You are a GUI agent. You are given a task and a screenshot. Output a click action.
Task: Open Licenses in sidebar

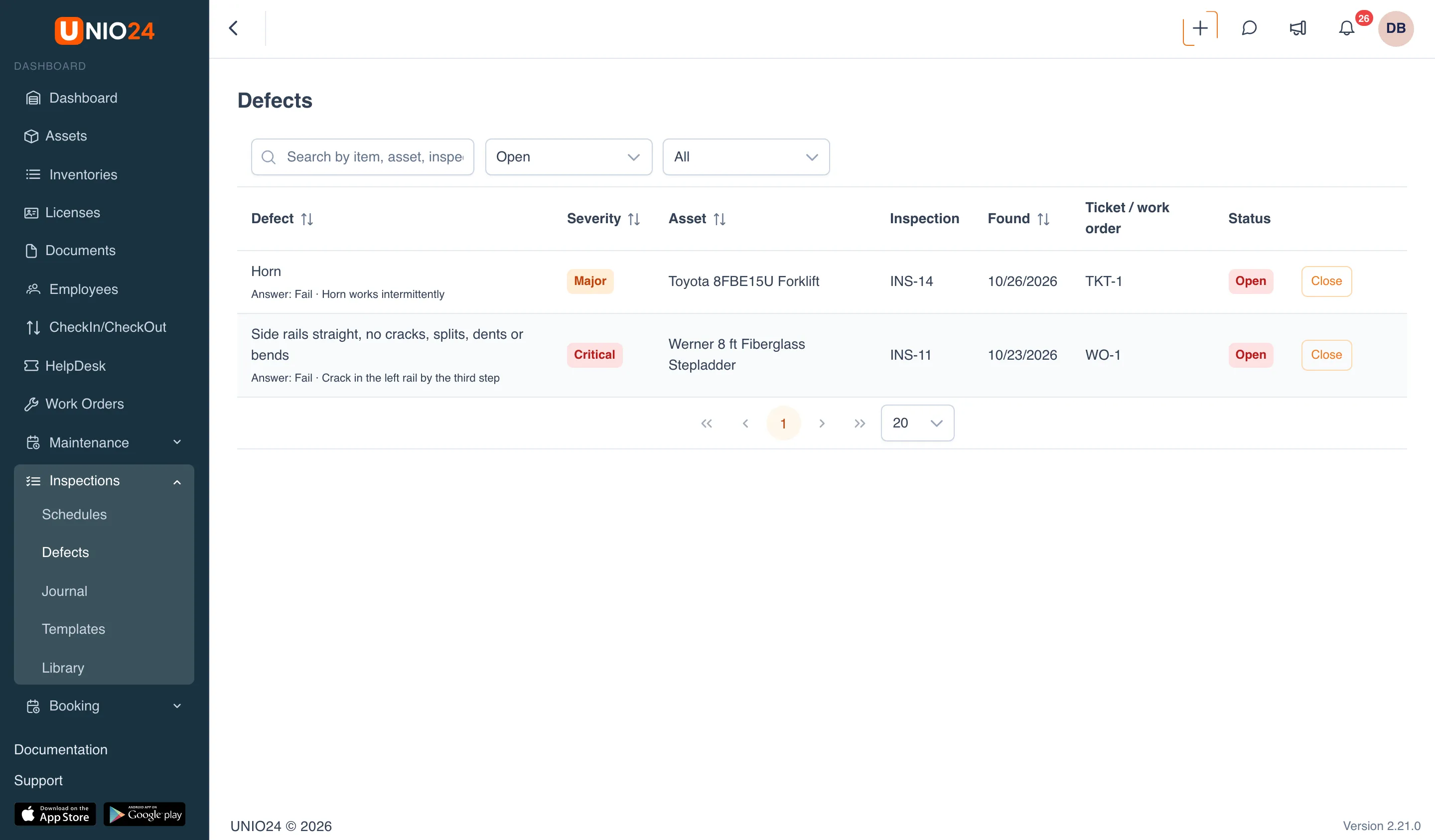click(x=104, y=212)
